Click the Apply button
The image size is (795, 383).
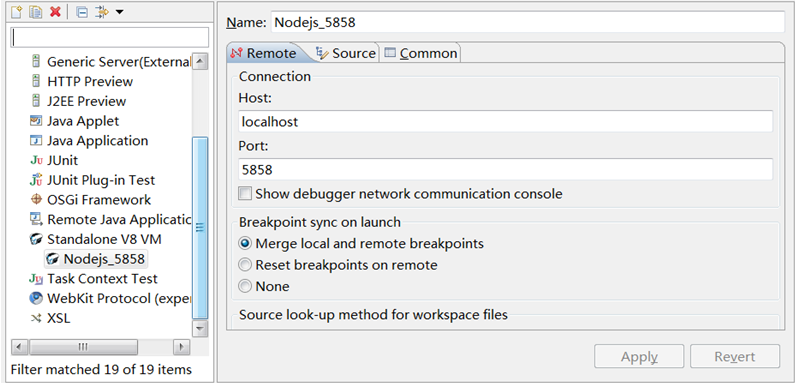coord(639,357)
